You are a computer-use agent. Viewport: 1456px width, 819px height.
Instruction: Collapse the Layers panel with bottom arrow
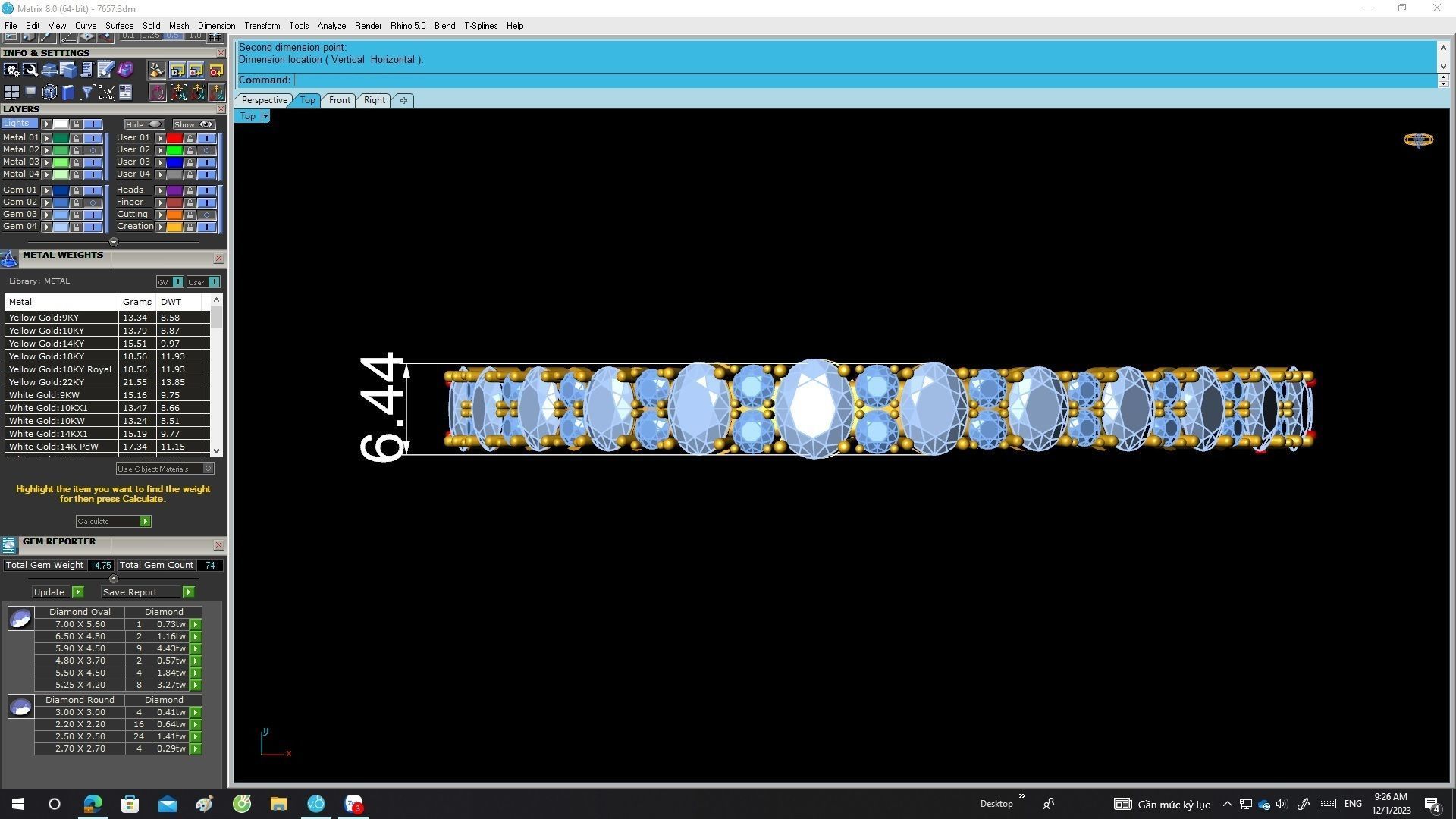click(113, 242)
